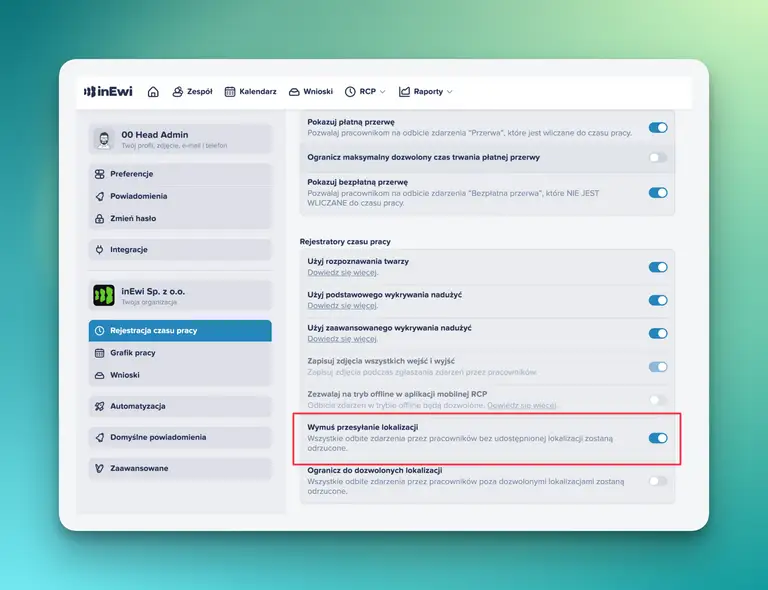Click Dowiedz się więcej under face recognition

click(x=344, y=273)
